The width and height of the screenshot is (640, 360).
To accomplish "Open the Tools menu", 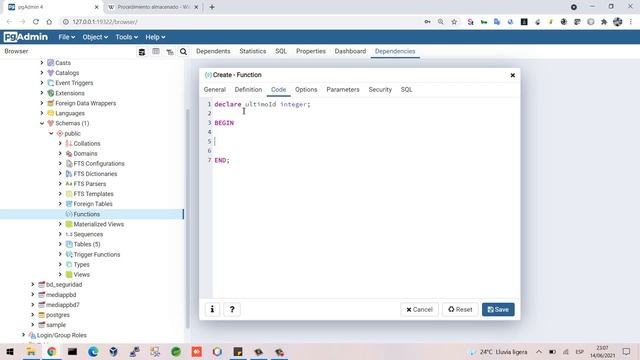I will [x=126, y=37].
